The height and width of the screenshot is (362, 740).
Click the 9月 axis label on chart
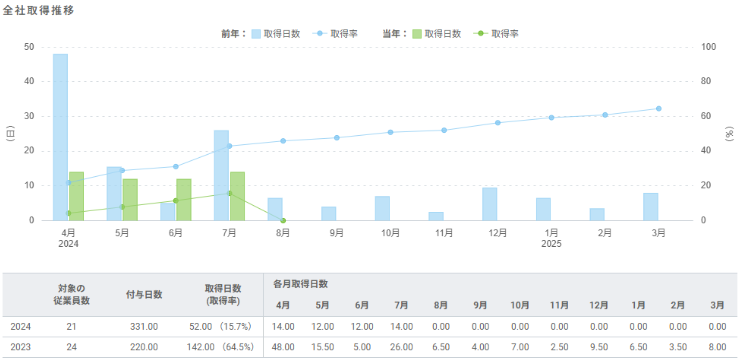pyautogui.click(x=336, y=233)
